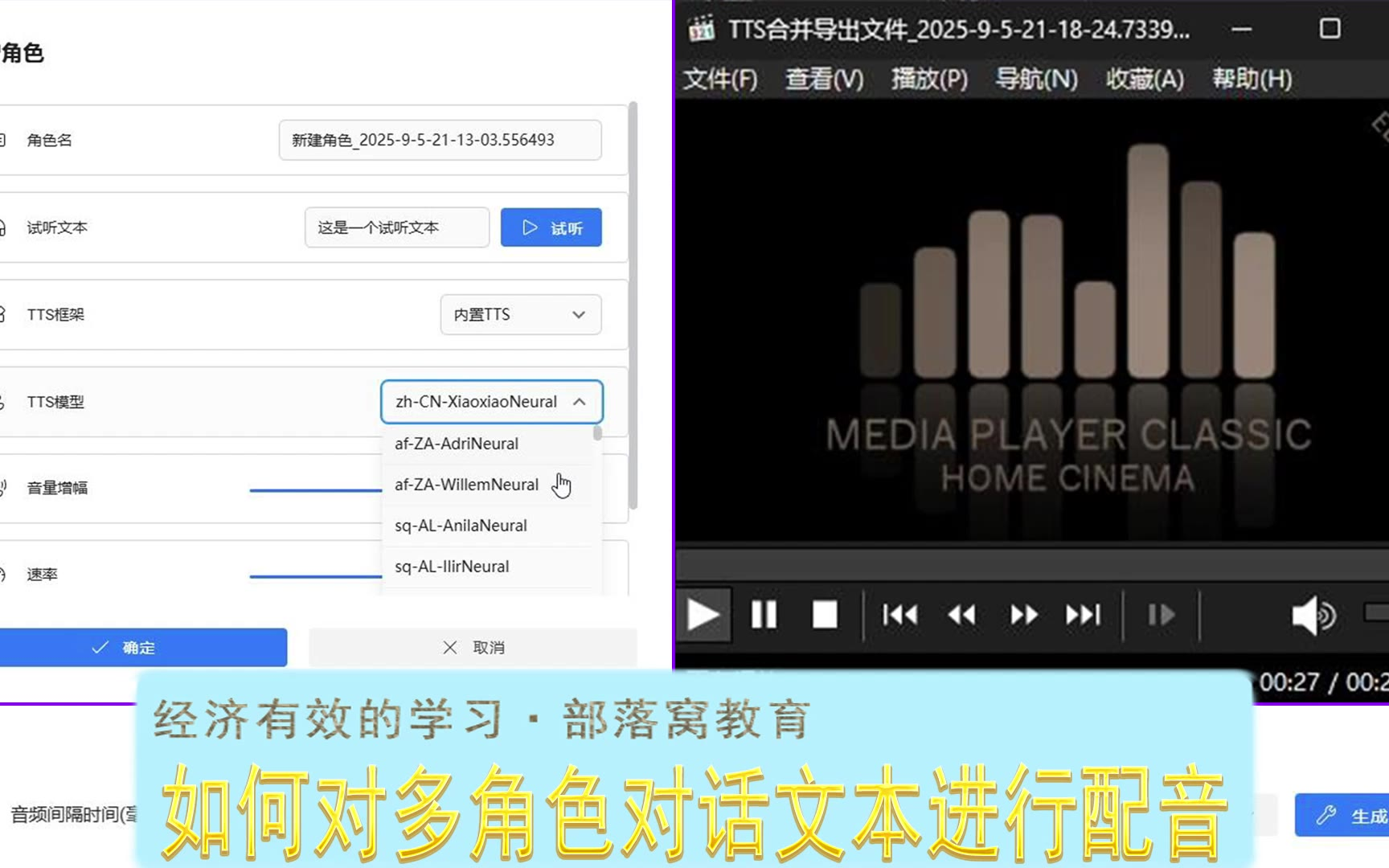Choose sq-AL-AnilaNeural from the list

pyautogui.click(x=461, y=526)
